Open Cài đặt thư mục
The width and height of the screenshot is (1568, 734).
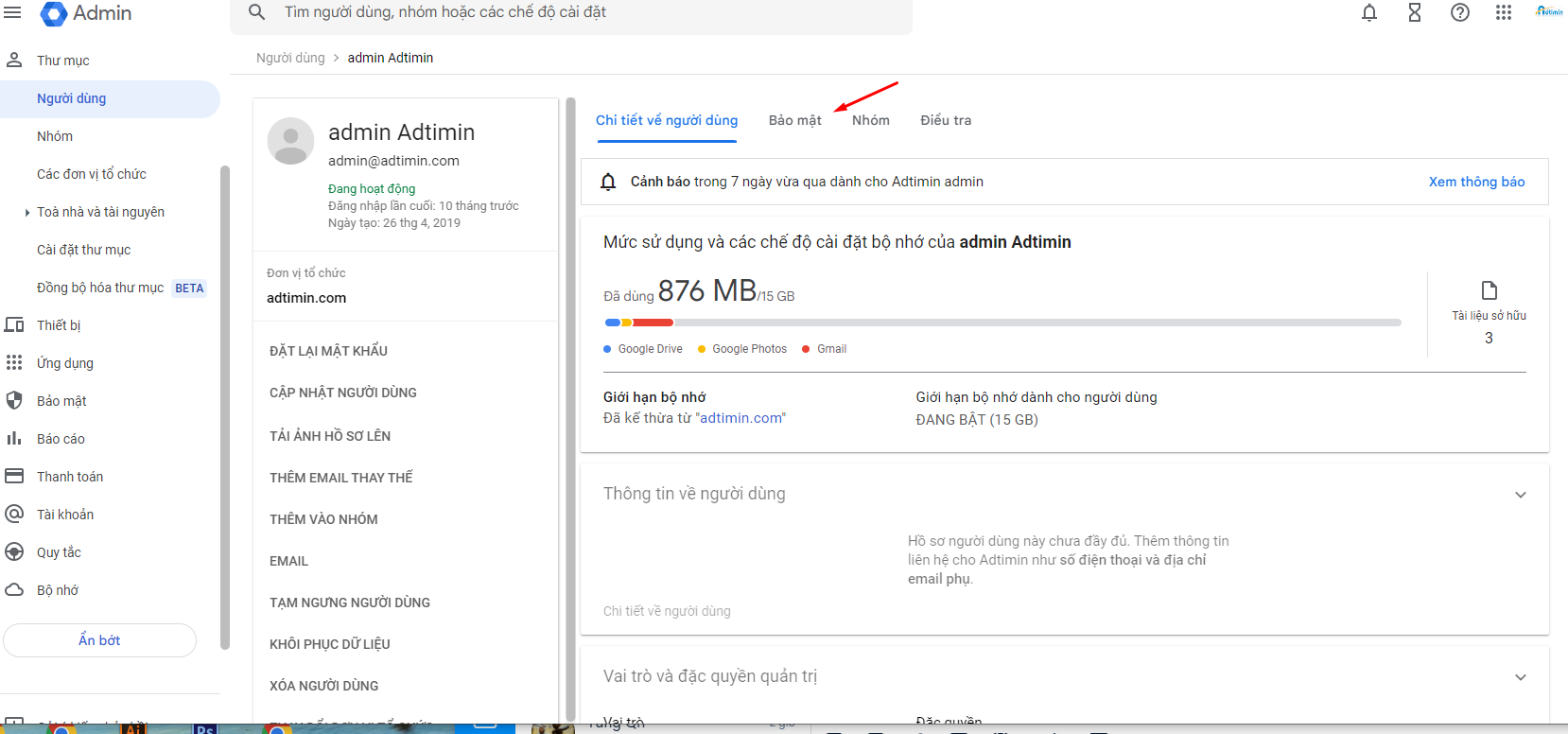pos(84,250)
